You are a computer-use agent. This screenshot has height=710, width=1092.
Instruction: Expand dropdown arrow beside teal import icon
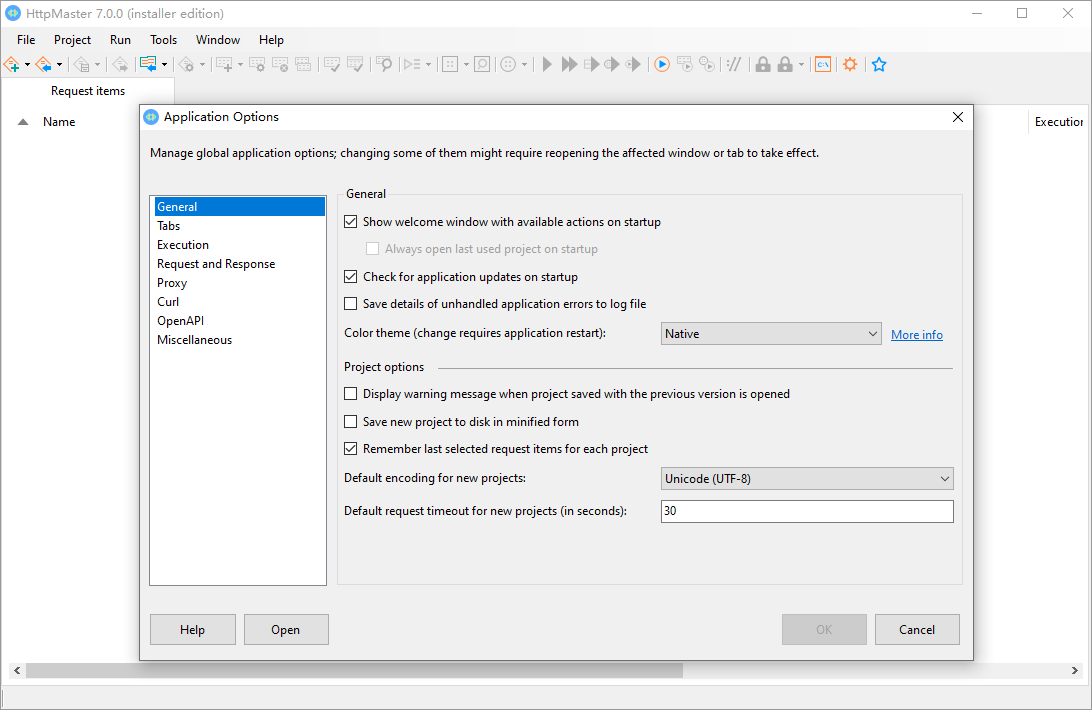pyautogui.click(x=164, y=65)
